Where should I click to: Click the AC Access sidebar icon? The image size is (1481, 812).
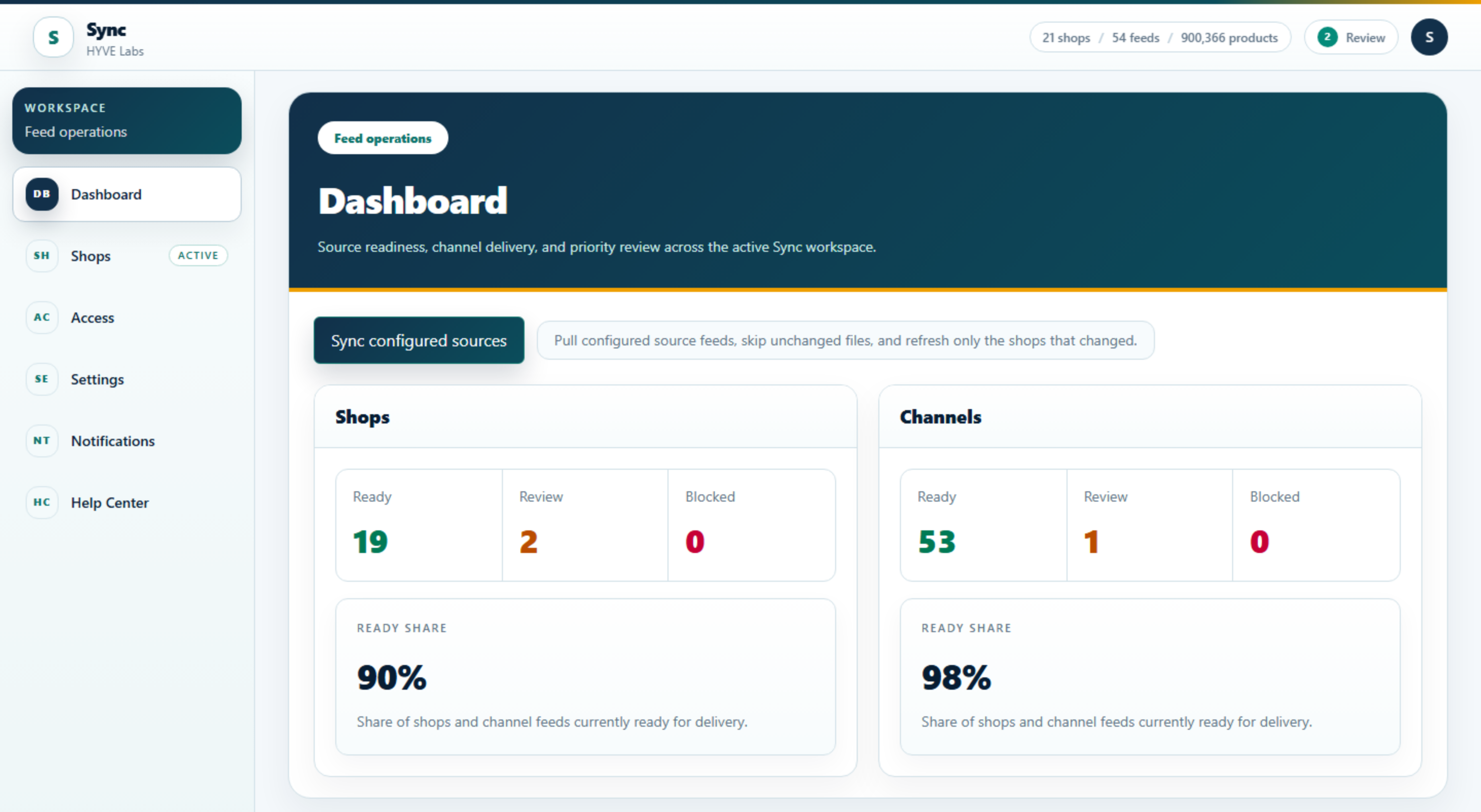42,317
